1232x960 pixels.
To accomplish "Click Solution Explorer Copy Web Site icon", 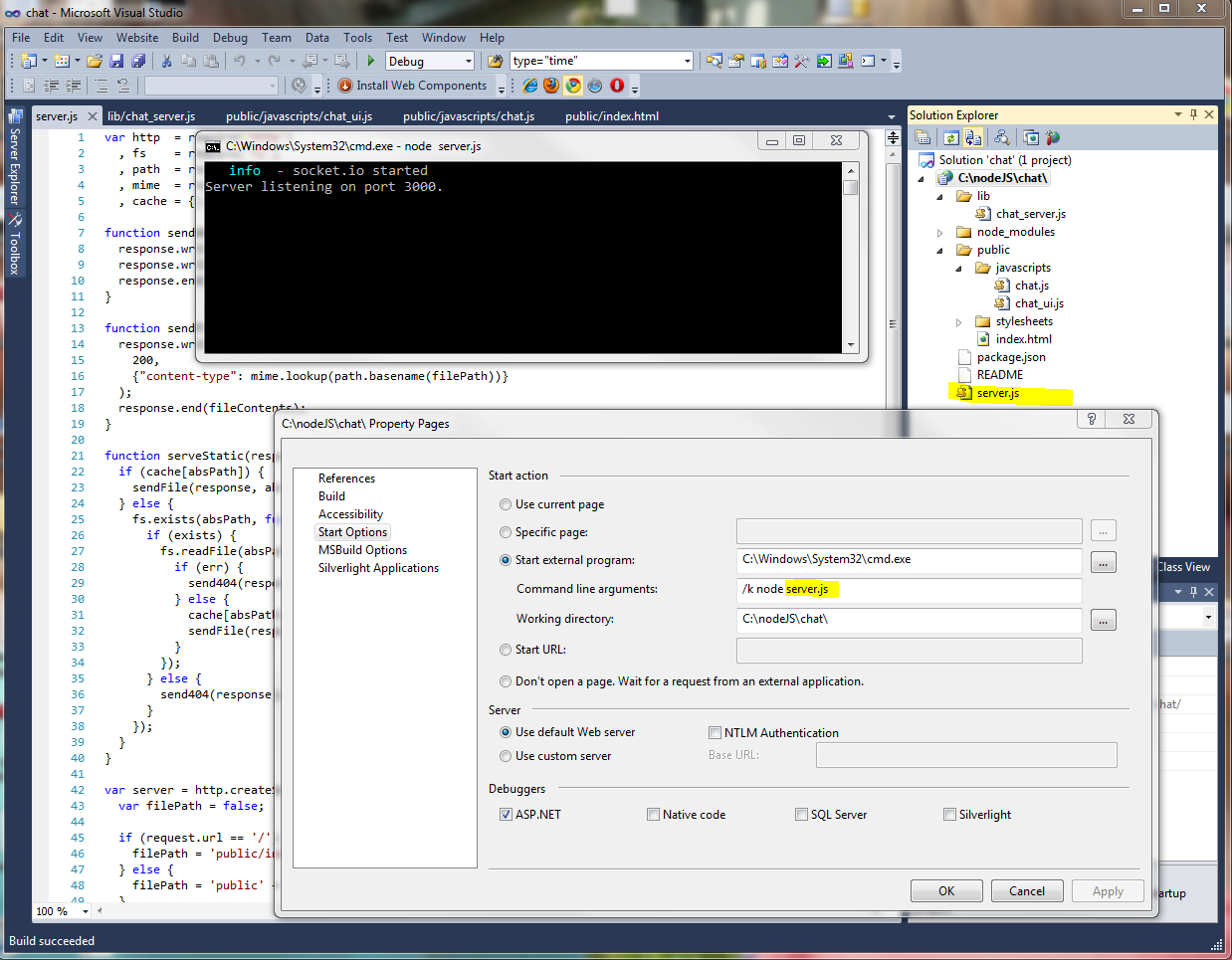I will (1031, 138).
